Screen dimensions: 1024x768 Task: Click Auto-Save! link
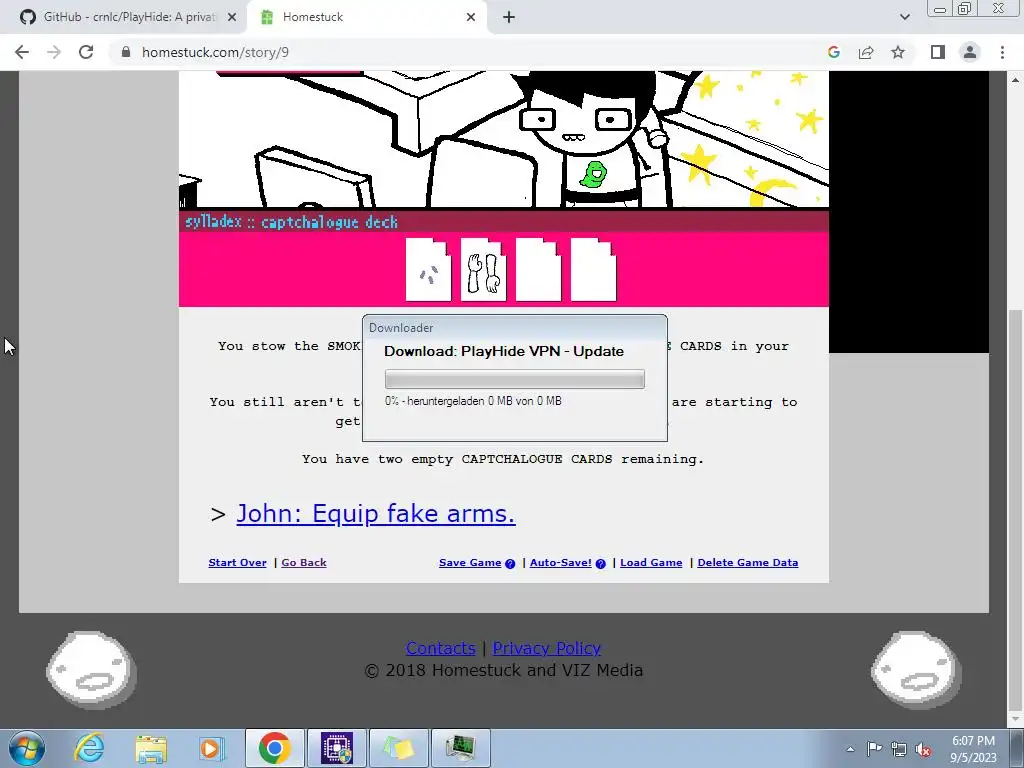pos(560,562)
